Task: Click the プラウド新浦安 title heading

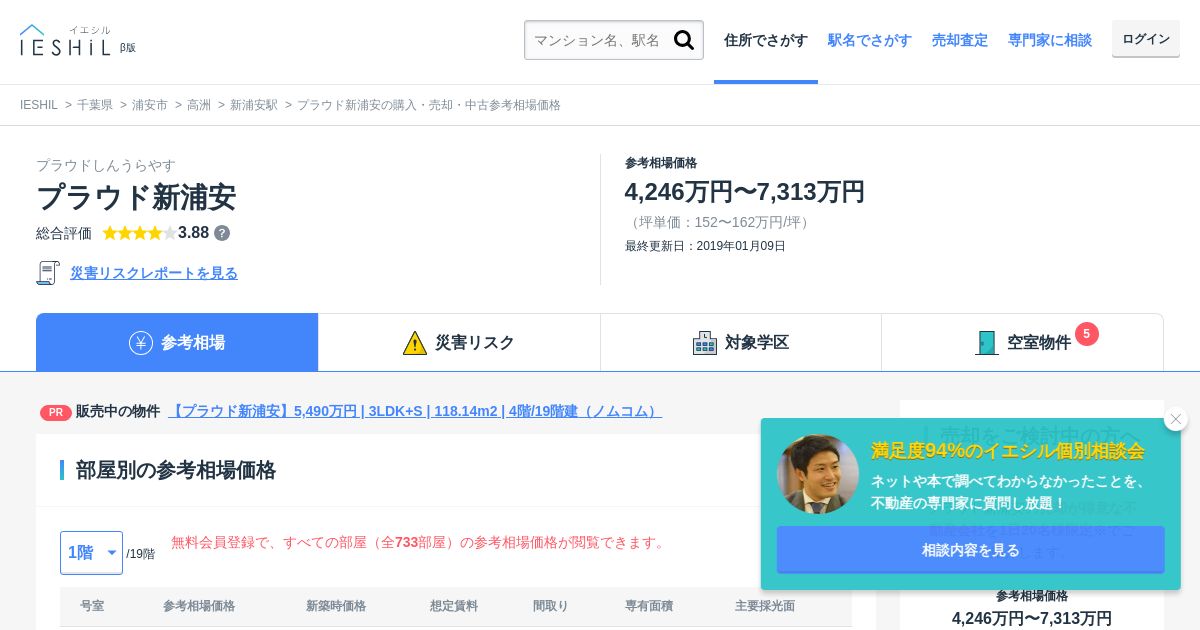Action: pos(136,197)
